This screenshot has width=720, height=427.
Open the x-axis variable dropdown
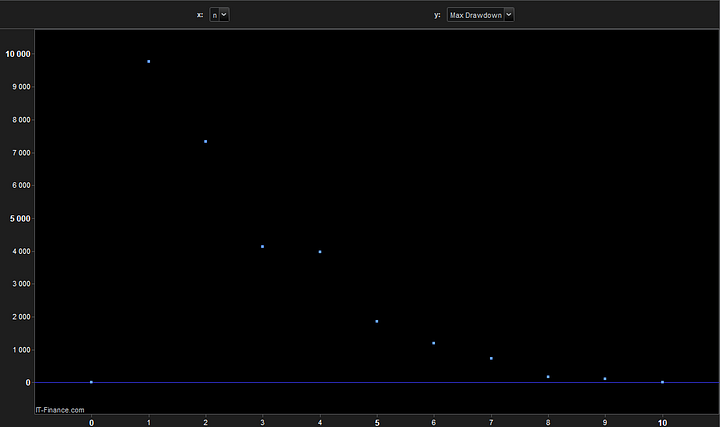point(219,15)
